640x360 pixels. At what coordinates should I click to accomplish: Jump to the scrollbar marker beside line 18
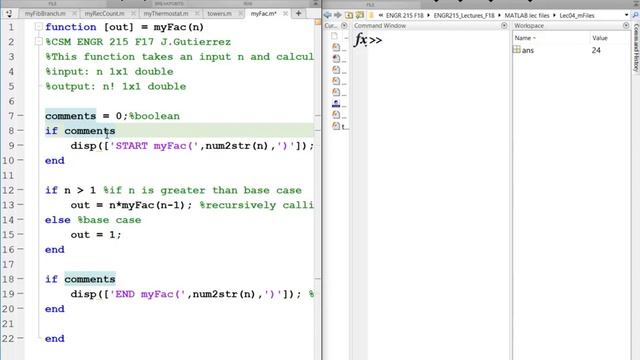click(x=318, y=279)
